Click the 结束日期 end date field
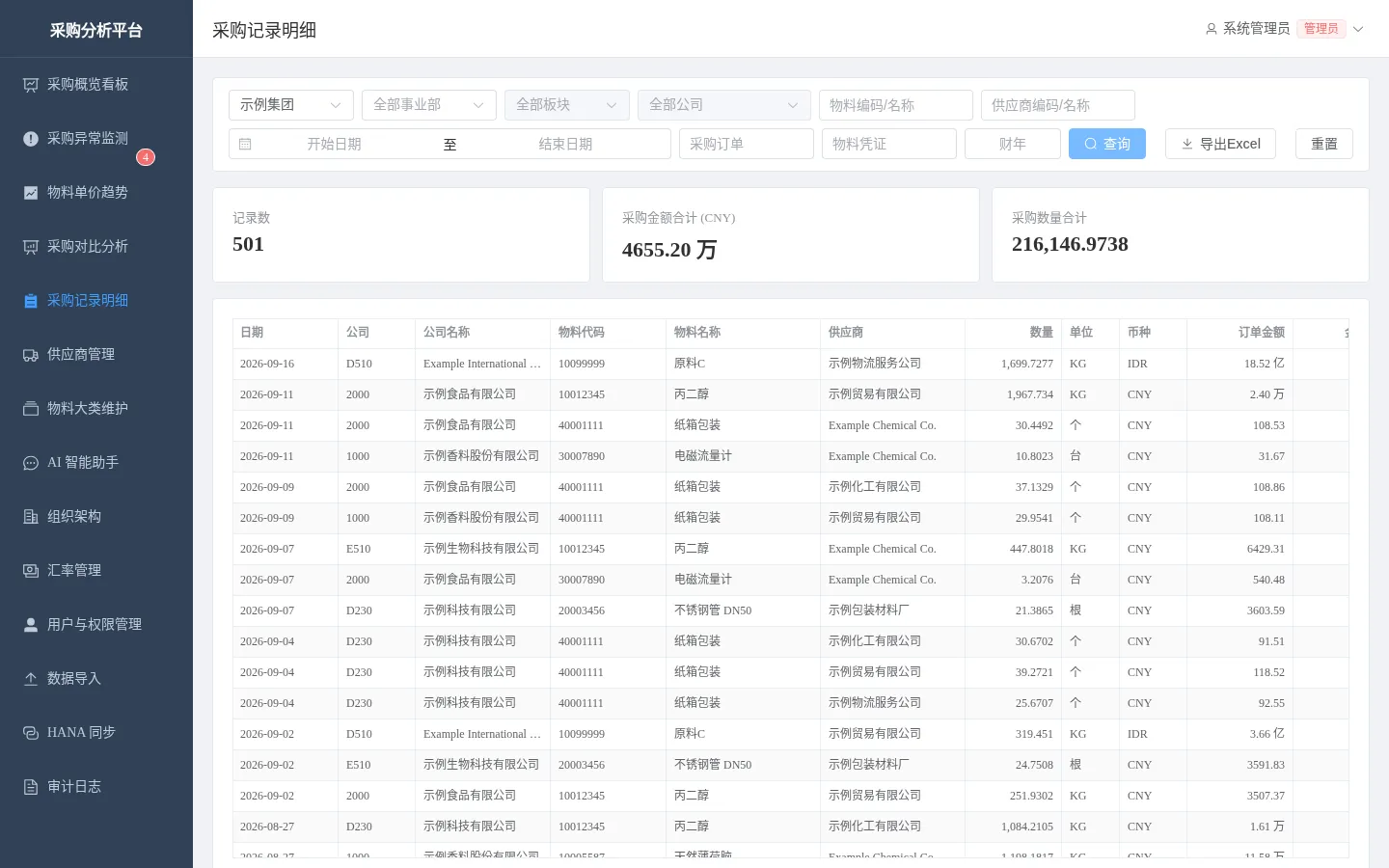Image resolution: width=1389 pixels, height=868 pixels. point(566,144)
